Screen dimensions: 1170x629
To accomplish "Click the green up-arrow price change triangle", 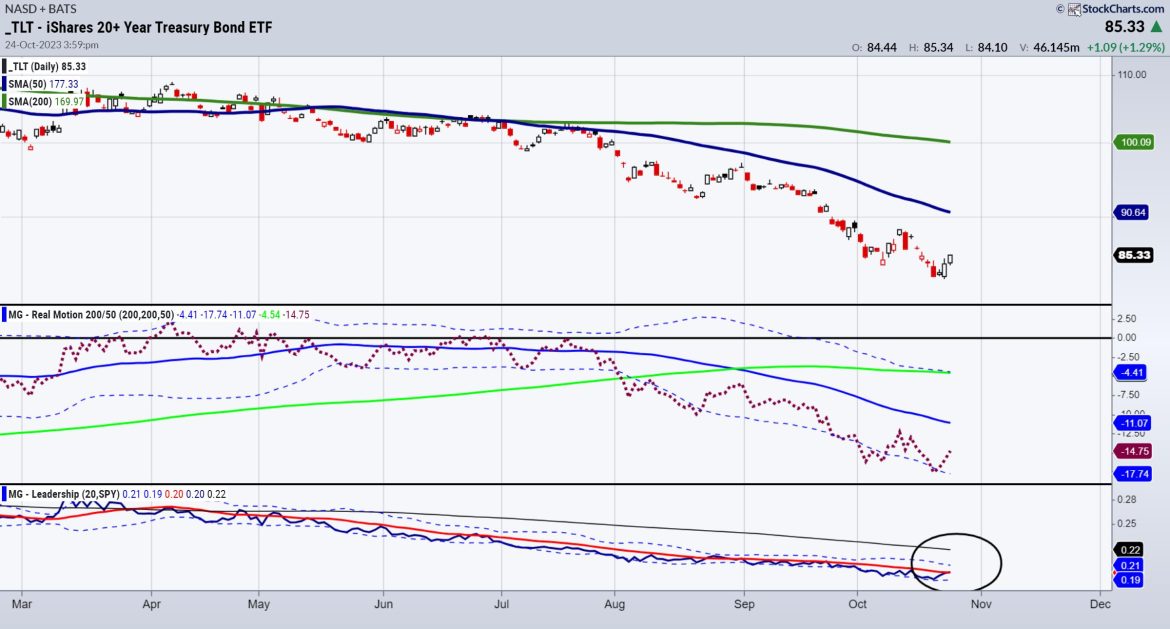I will tap(1157, 26).
